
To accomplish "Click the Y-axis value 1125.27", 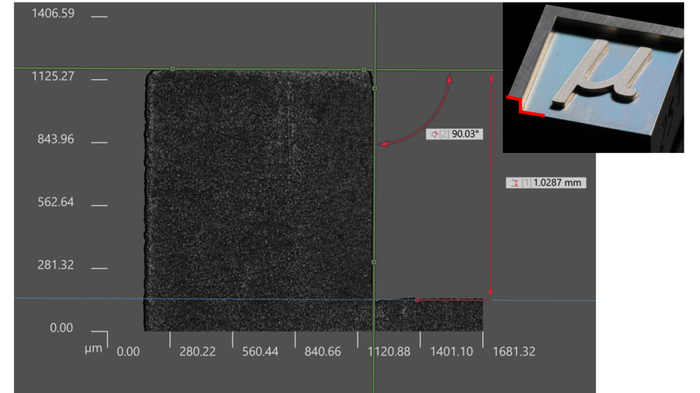I will [53, 76].
